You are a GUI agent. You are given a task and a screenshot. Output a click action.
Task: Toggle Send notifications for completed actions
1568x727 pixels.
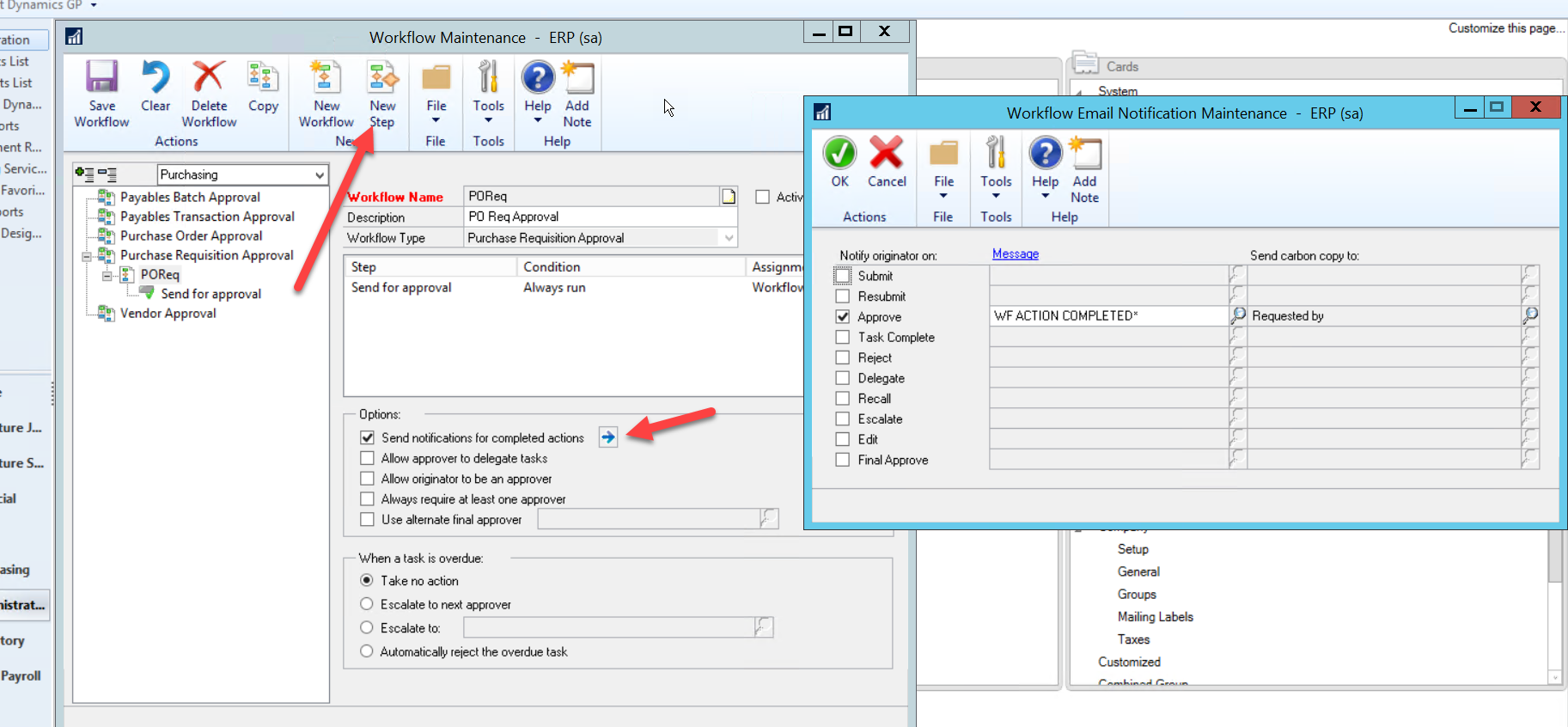point(368,437)
